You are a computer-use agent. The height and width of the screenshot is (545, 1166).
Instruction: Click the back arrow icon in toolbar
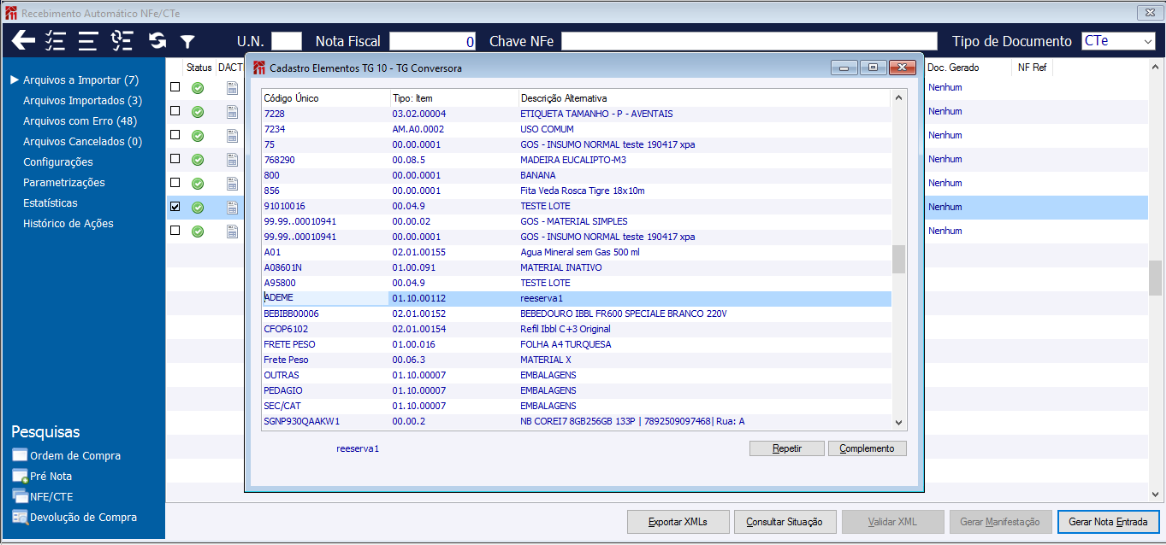click(24, 40)
